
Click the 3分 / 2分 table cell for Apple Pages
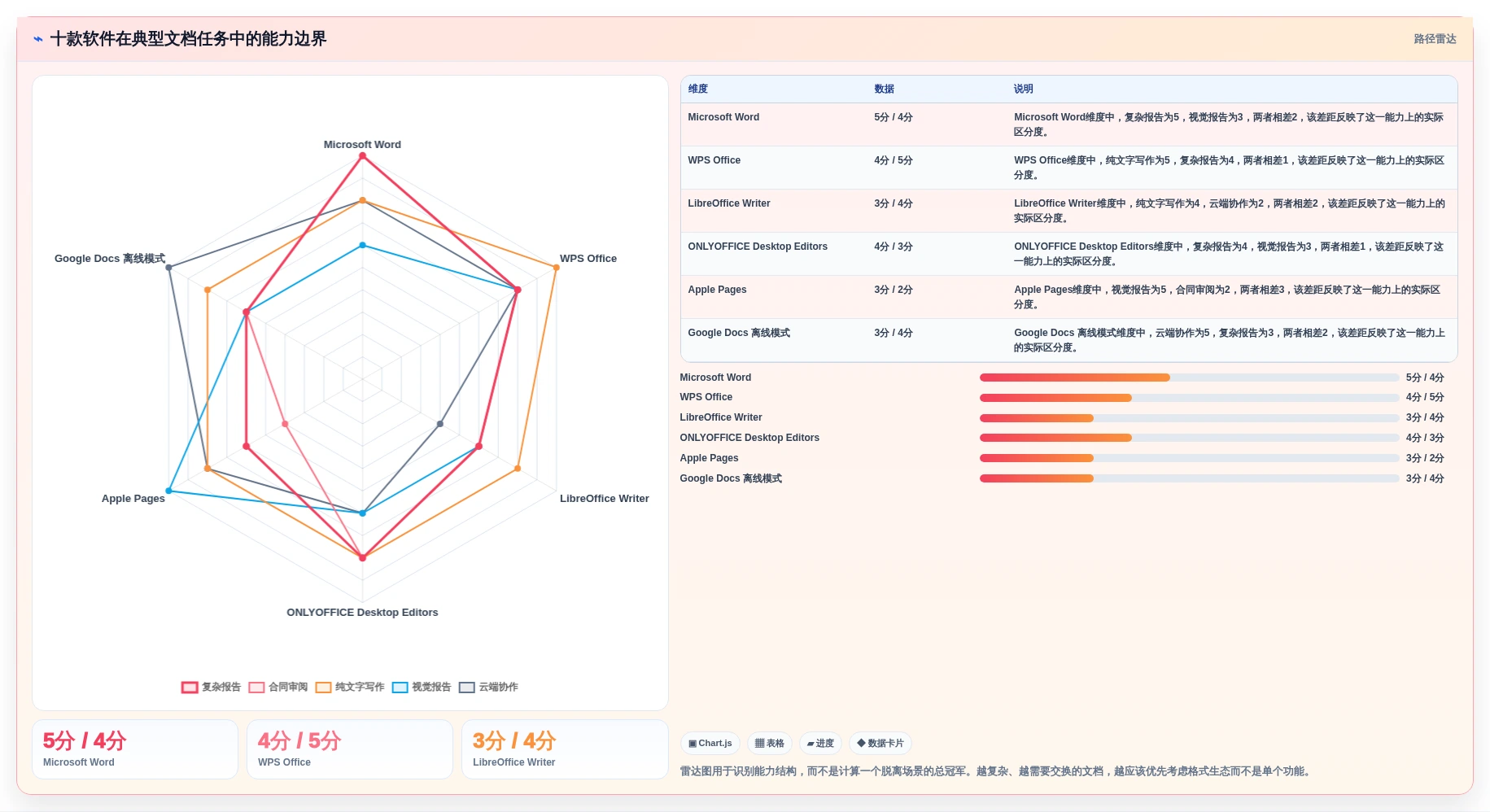[x=894, y=290]
